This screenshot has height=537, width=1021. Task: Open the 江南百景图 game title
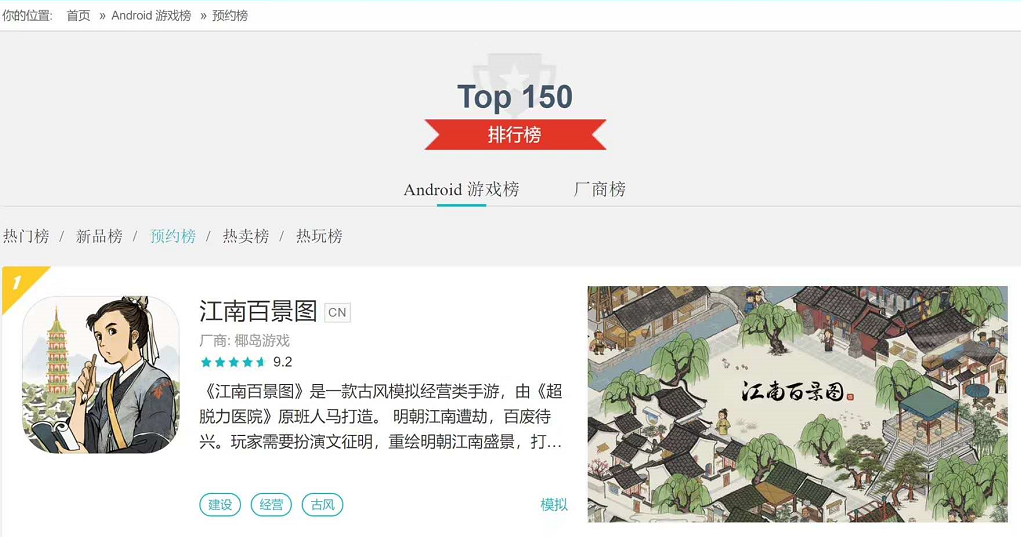tap(258, 312)
